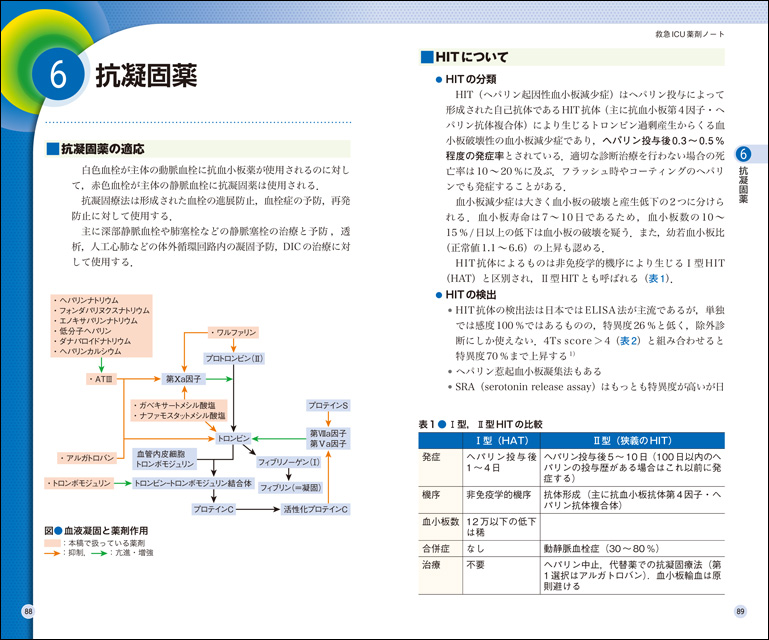This screenshot has width=769, height=640.
Task: Select the AT III box in the diagram
Action: click(105, 380)
